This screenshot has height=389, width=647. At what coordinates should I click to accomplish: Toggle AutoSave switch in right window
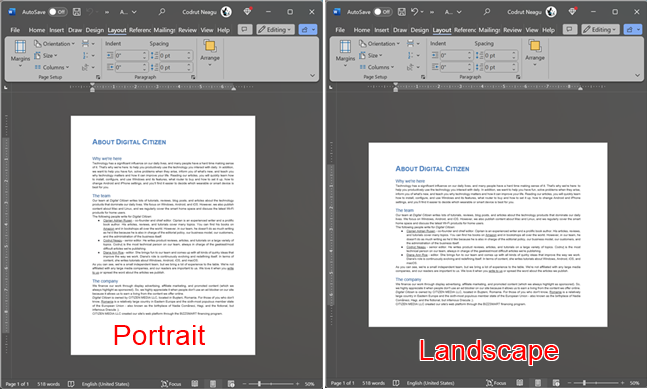coord(383,12)
